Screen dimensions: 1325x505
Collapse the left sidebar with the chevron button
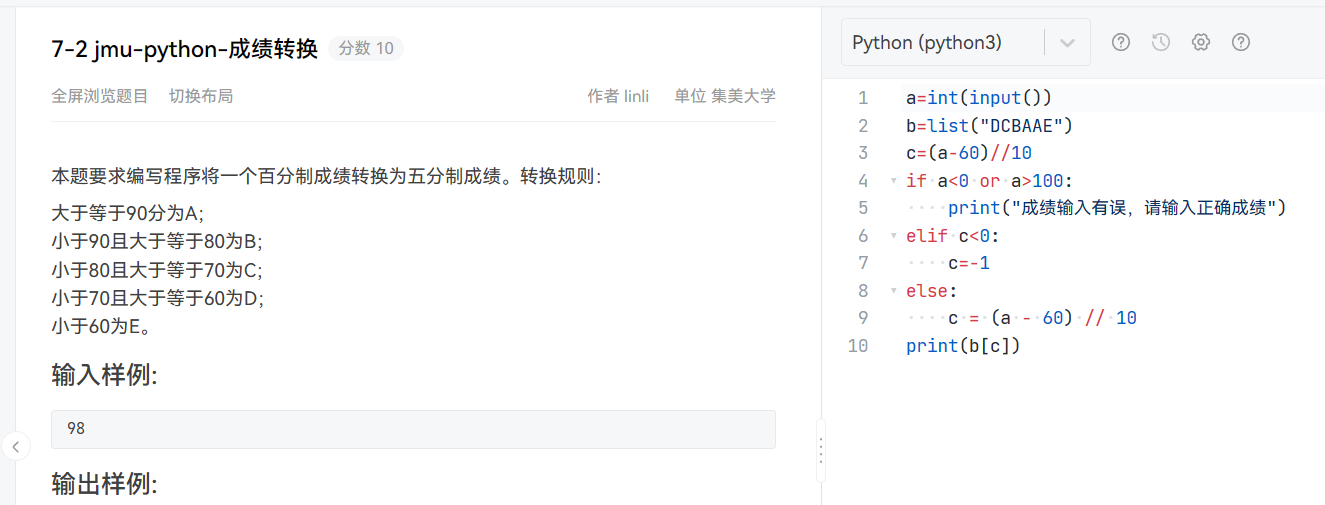click(15, 446)
